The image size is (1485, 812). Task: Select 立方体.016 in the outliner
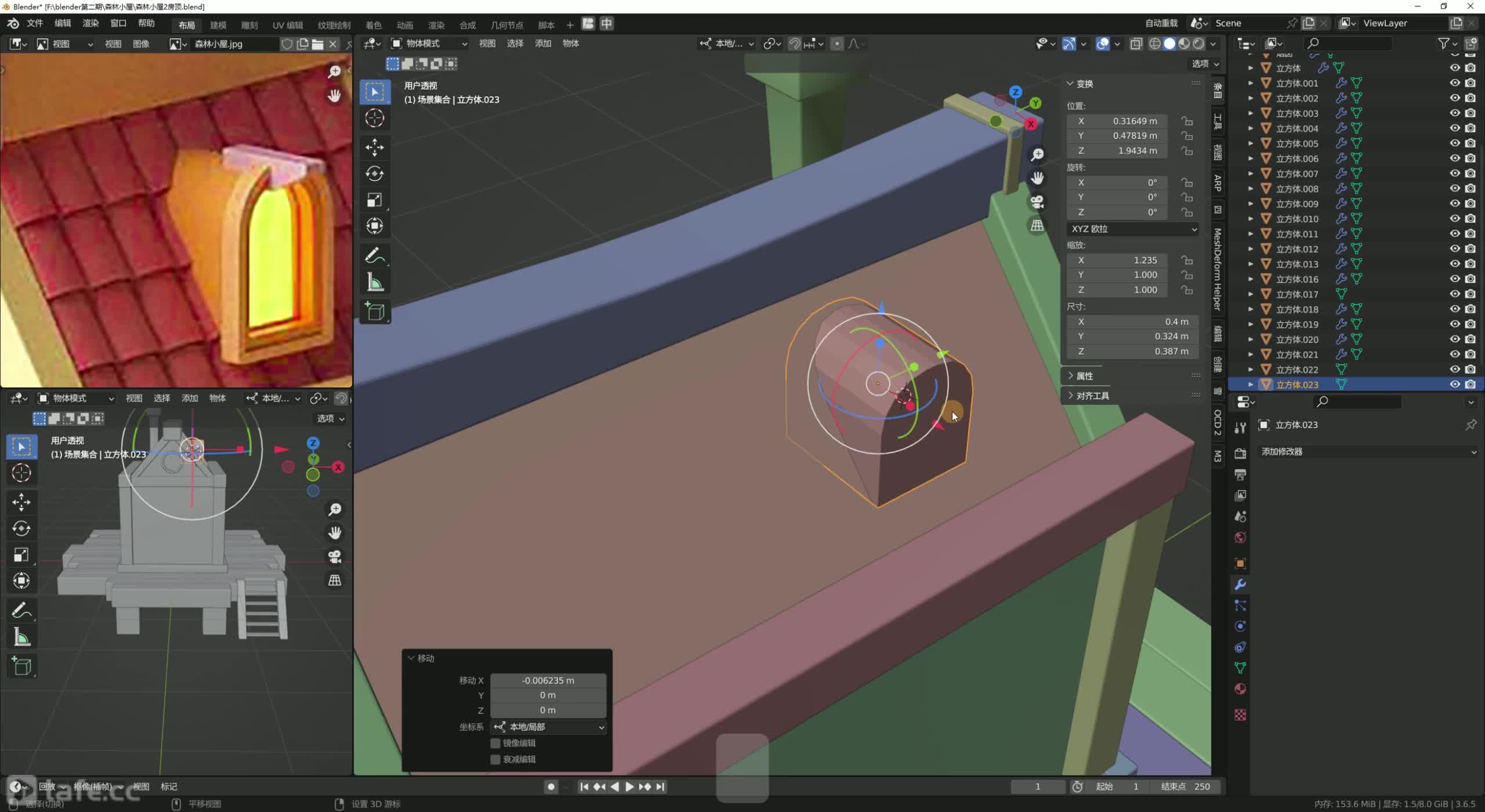(x=1297, y=279)
